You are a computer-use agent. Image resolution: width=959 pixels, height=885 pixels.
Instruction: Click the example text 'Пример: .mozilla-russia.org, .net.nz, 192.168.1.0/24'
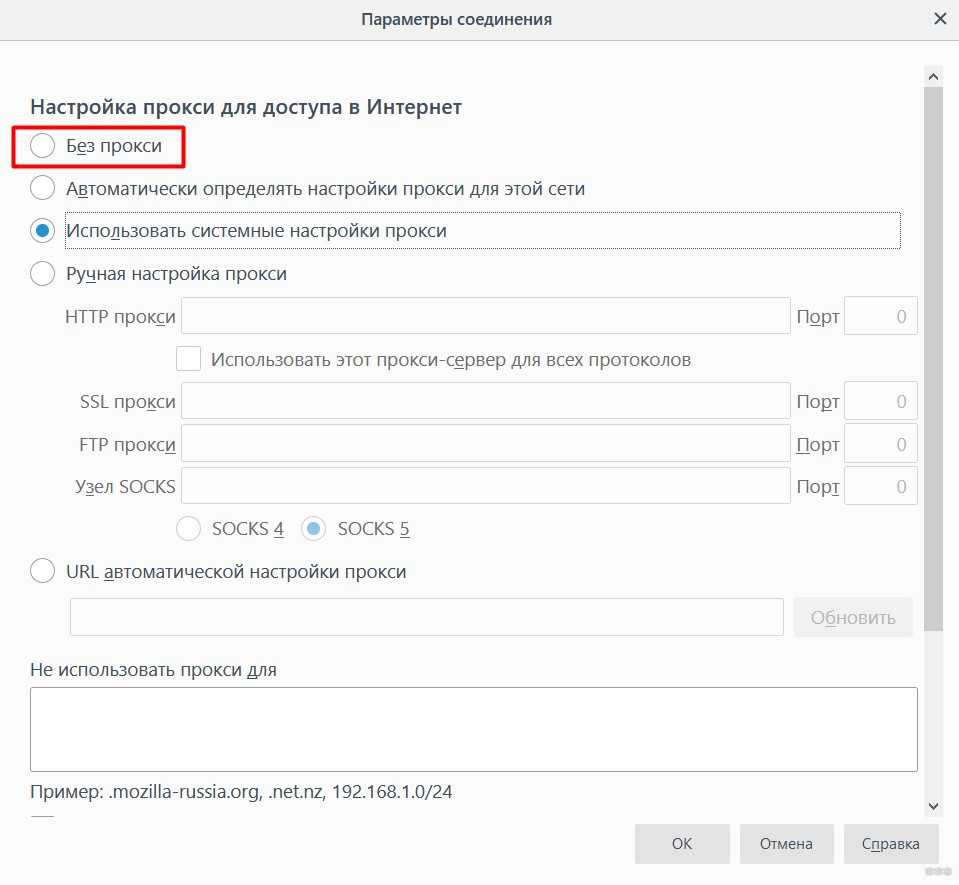241,791
